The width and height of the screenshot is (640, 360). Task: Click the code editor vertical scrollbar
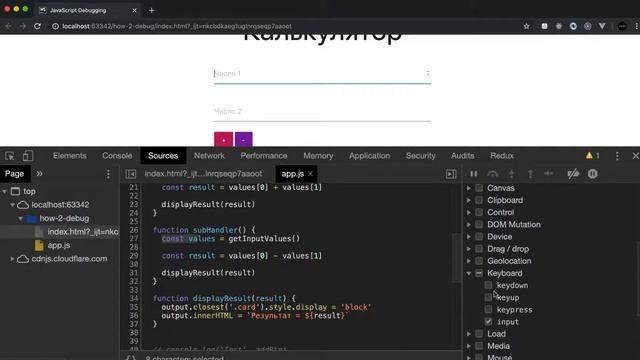point(456,258)
